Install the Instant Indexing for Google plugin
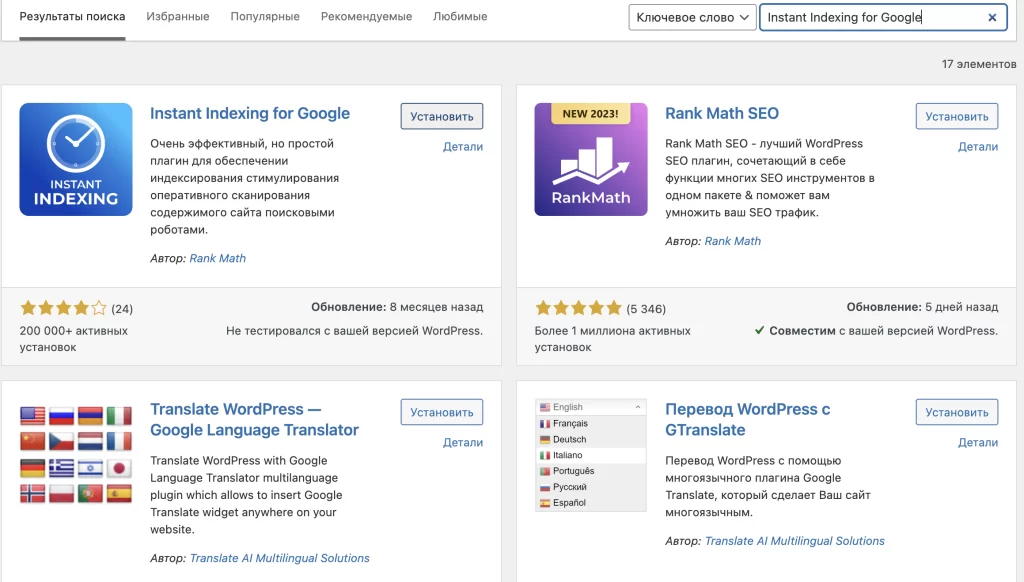Screen dimensions: 1024x582 (x=442, y=116)
